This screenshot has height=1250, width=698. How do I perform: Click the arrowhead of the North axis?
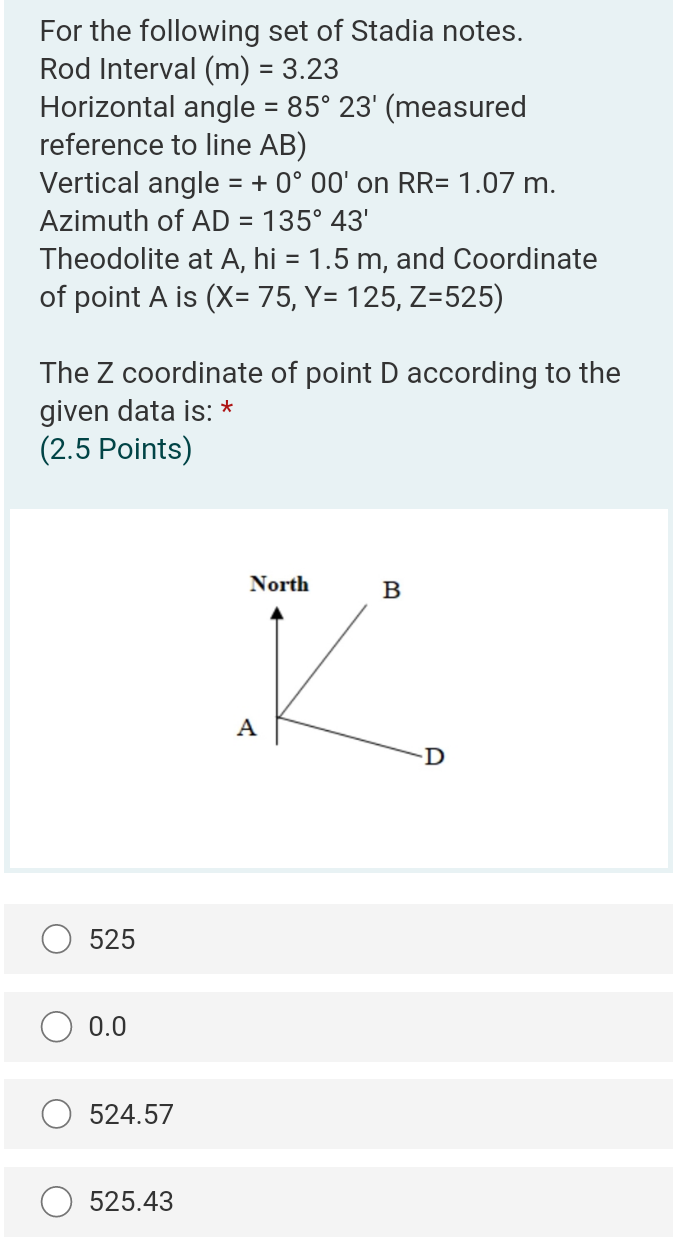pyautogui.click(x=277, y=613)
